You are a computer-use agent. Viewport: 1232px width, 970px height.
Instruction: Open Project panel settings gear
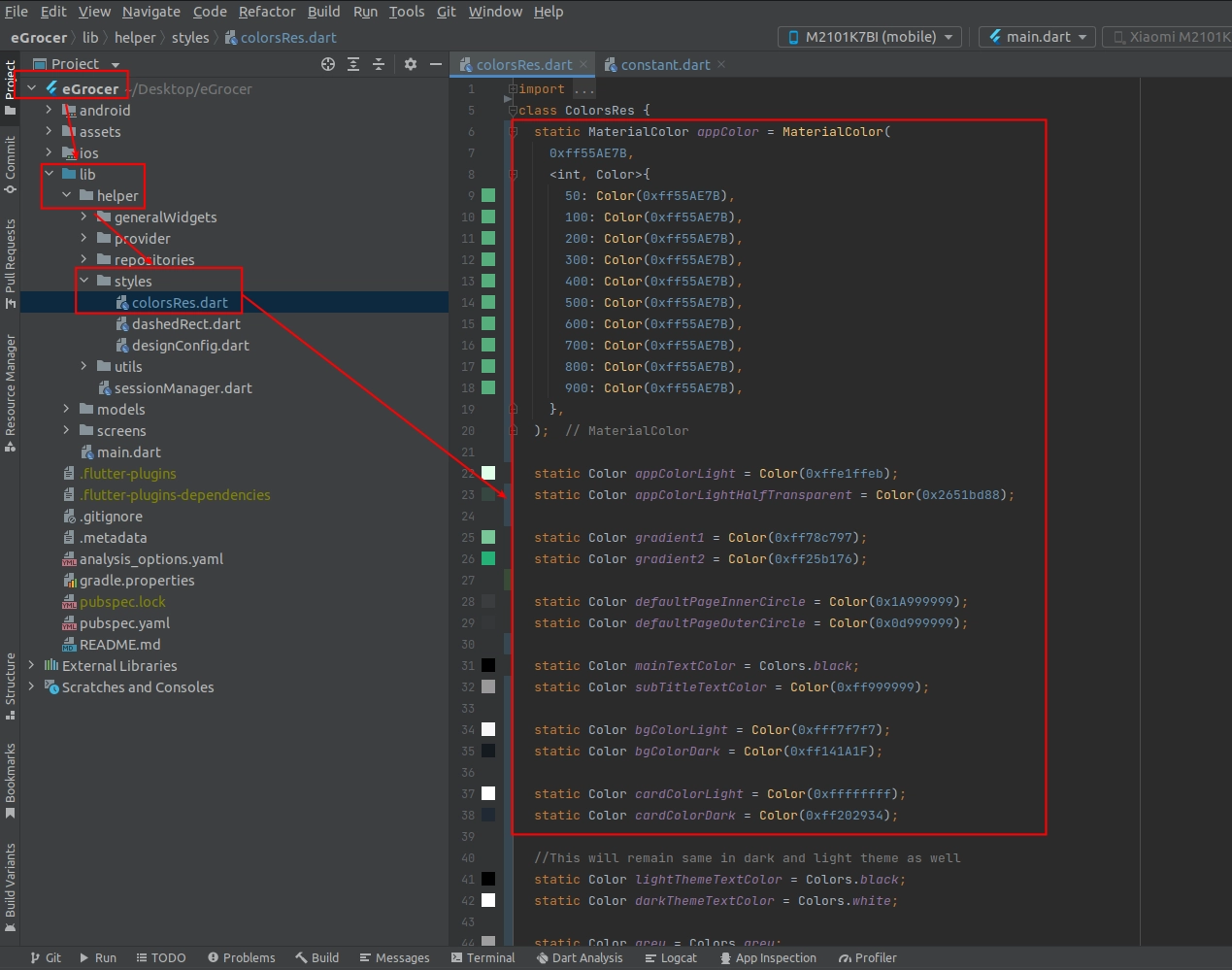[411, 64]
